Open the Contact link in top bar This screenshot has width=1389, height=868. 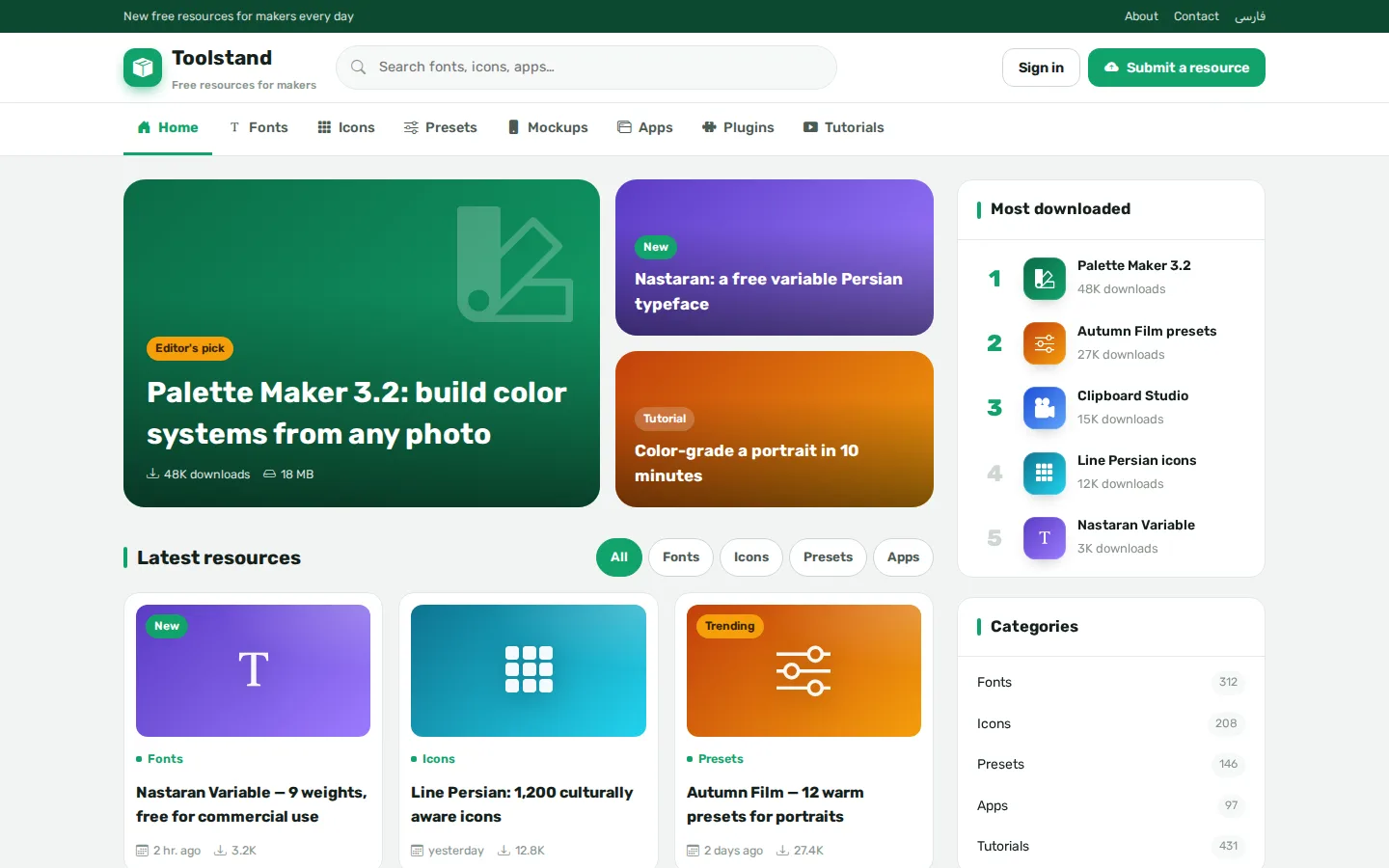point(1196,16)
